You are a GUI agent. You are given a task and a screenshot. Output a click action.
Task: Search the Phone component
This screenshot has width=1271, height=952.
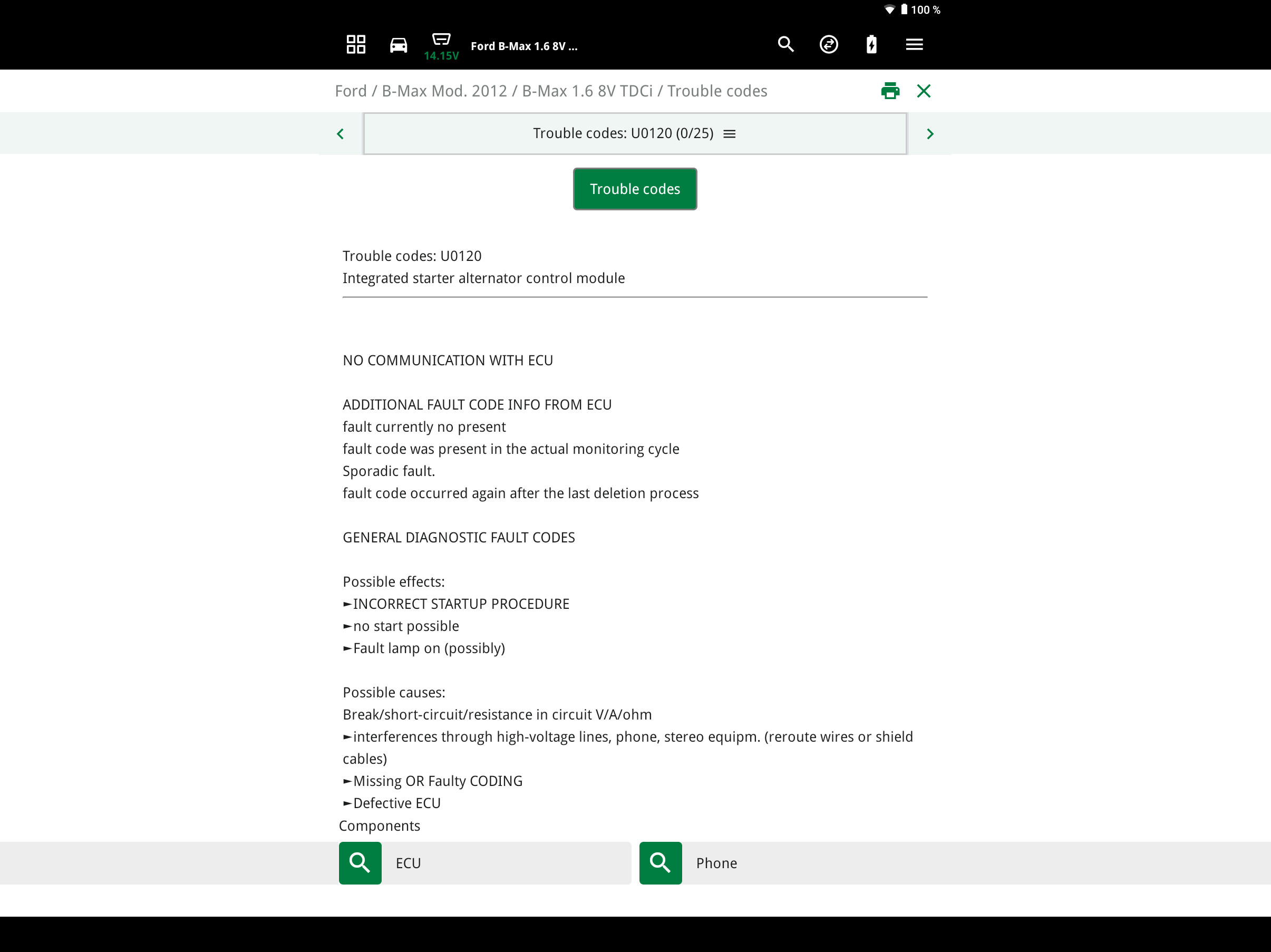click(660, 862)
